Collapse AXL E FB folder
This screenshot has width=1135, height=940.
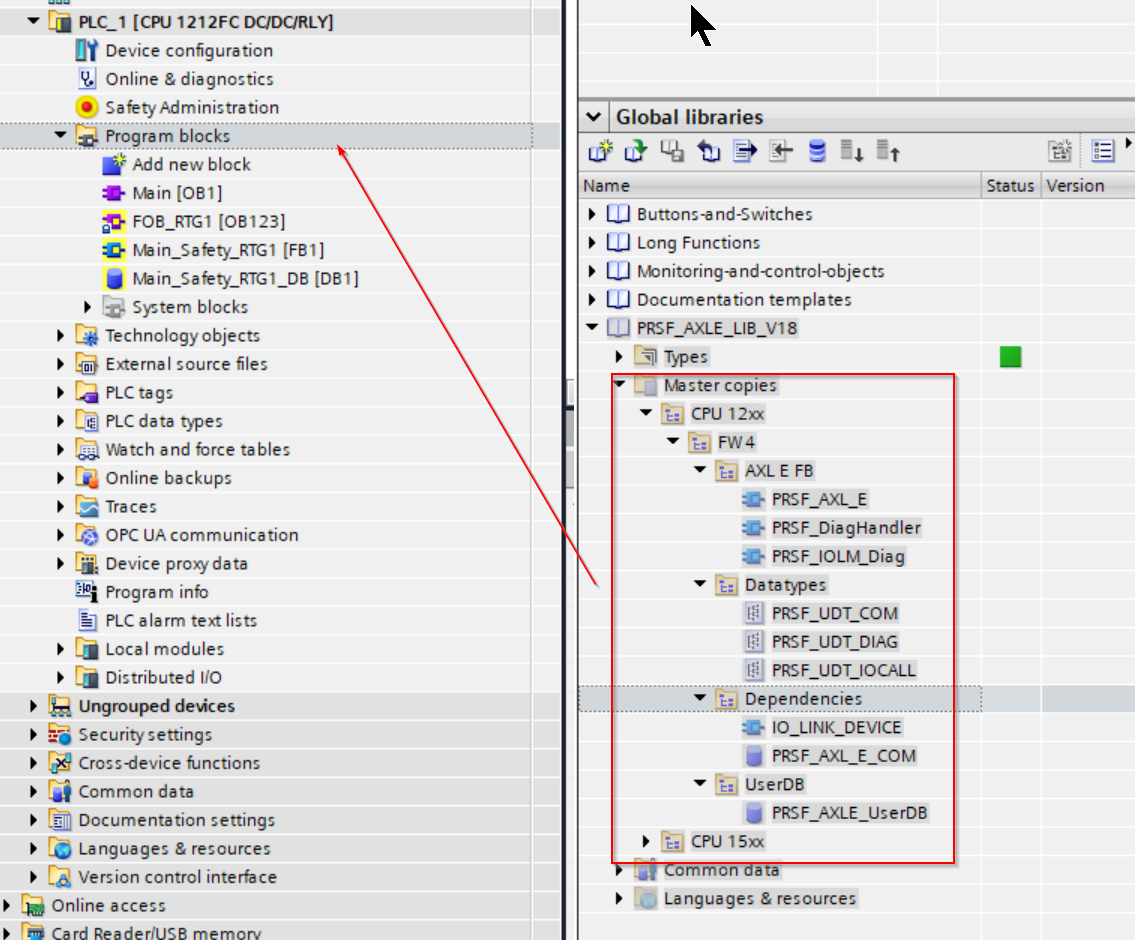(x=700, y=470)
